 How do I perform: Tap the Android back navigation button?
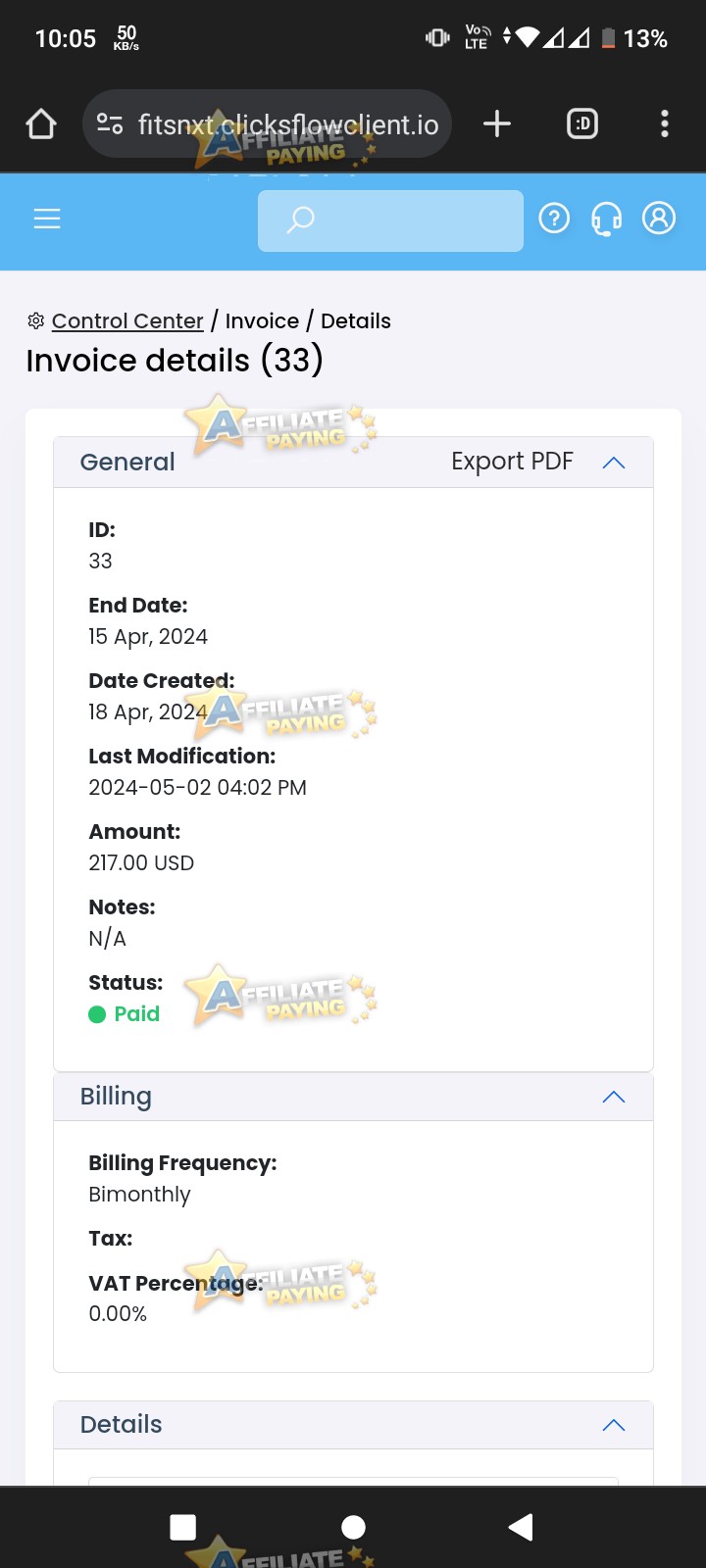coord(522,1527)
